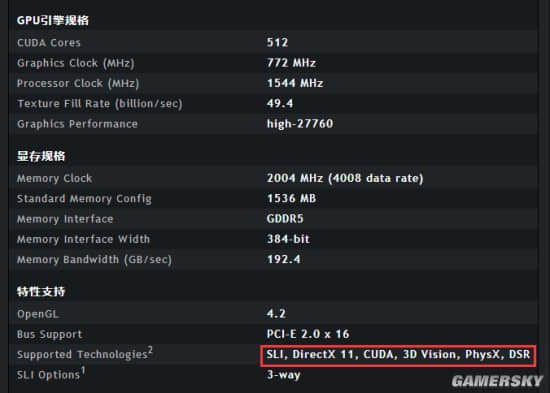Click the Supported Technologies footnote label
This screenshot has width=550, height=393.
pos(85,354)
